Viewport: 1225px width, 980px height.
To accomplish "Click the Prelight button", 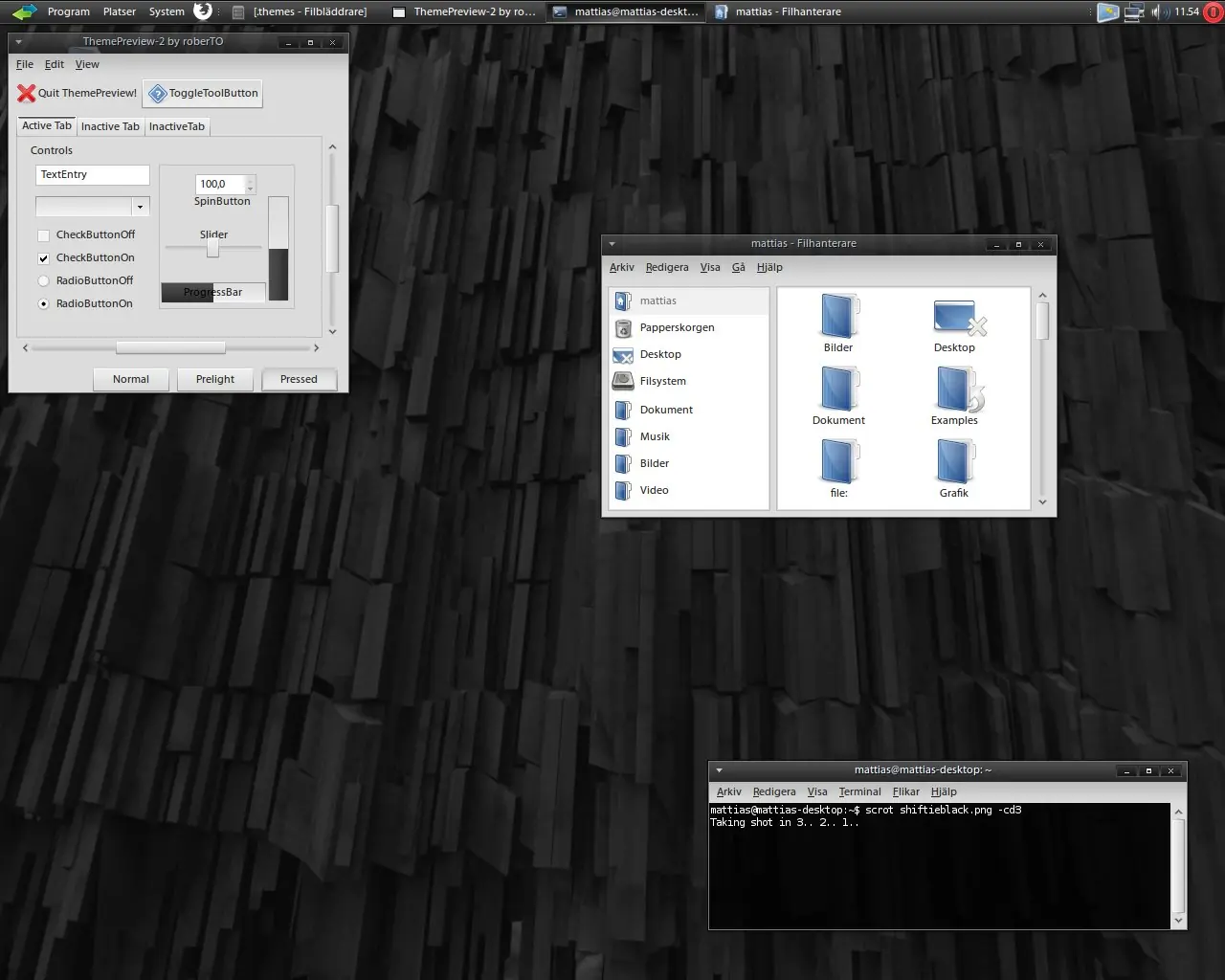I will (215, 379).
